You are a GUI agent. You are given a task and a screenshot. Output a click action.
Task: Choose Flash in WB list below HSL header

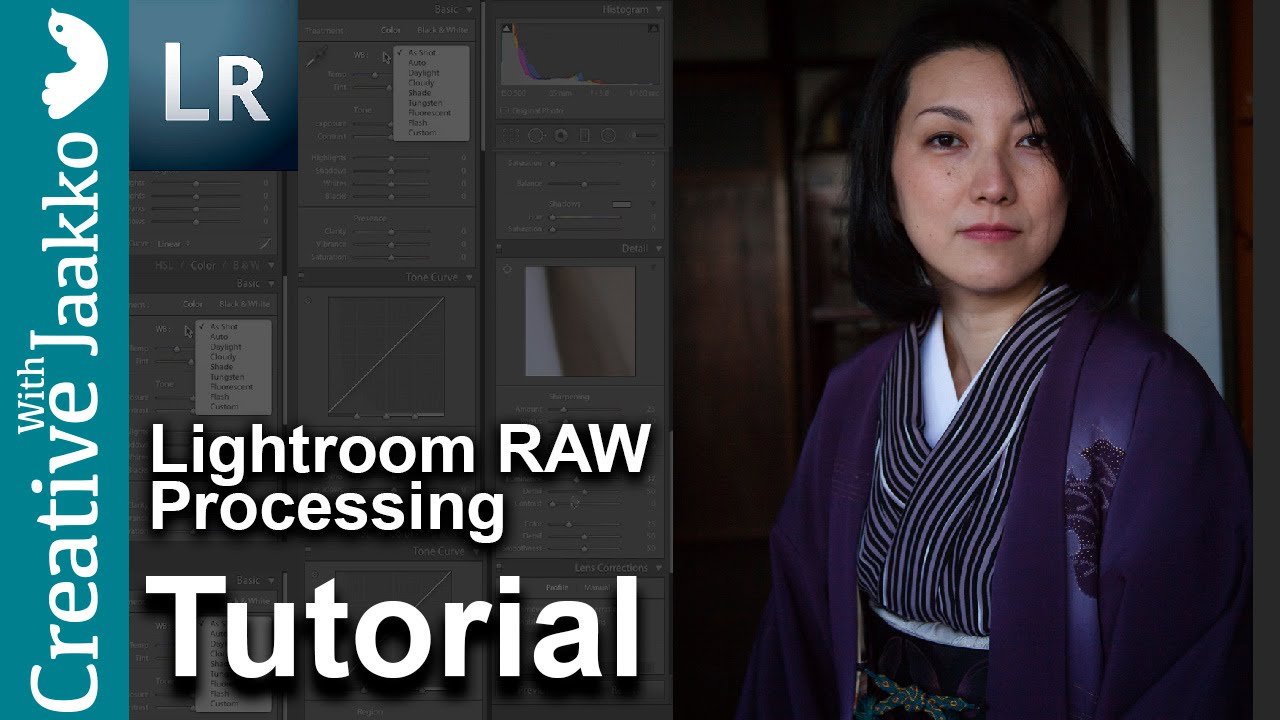[x=220, y=397]
